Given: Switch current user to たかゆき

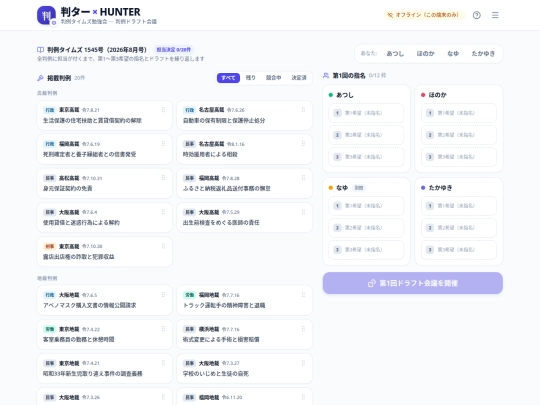Looking at the screenshot, I should (483, 54).
